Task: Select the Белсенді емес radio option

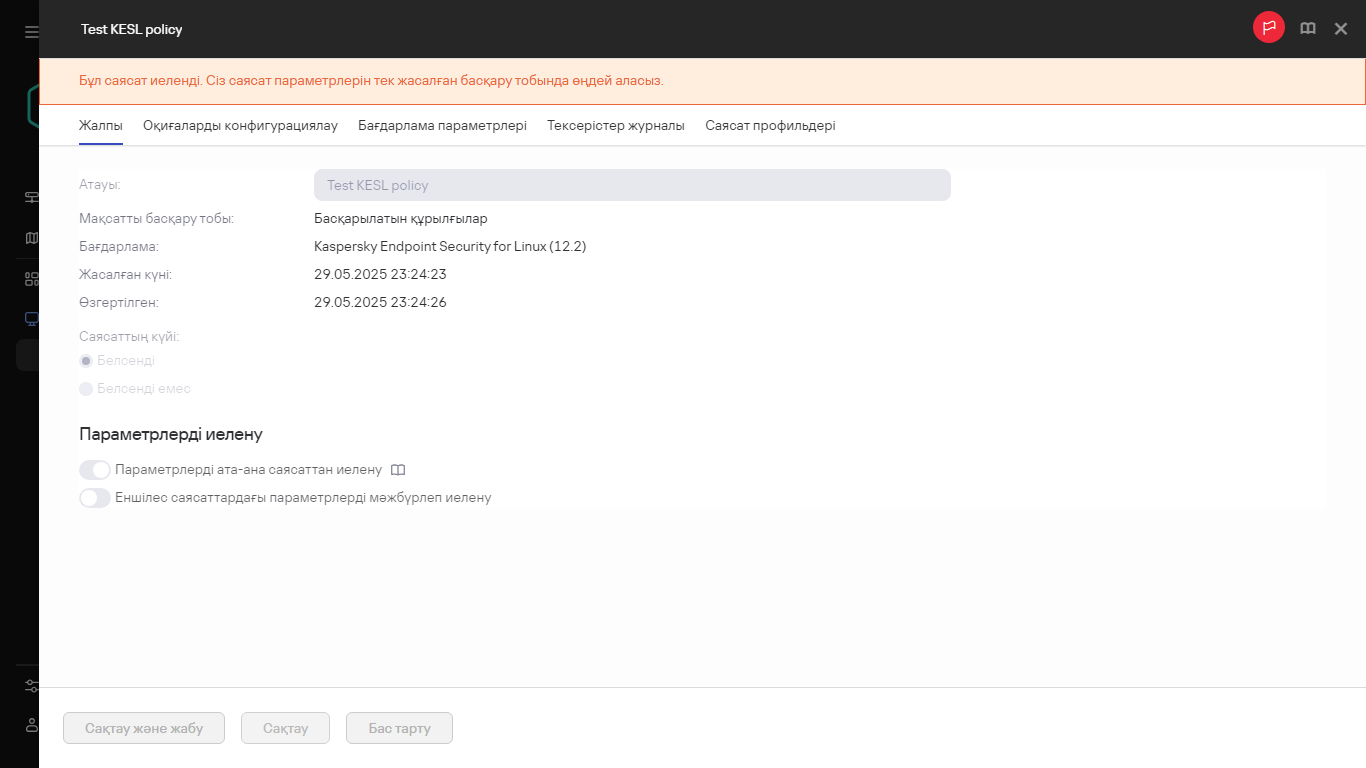Action: click(x=86, y=389)
